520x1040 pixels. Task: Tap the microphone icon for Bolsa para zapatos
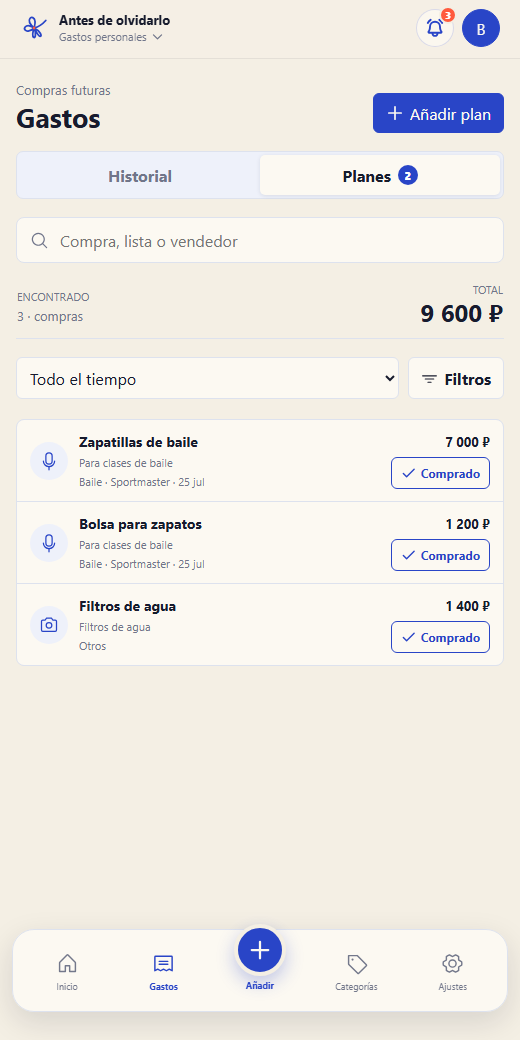click(49, 543)
